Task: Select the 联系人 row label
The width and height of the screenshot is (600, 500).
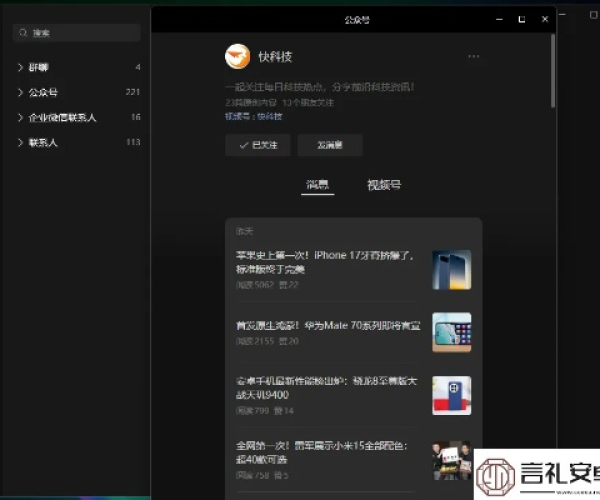Action: (43, 143)
